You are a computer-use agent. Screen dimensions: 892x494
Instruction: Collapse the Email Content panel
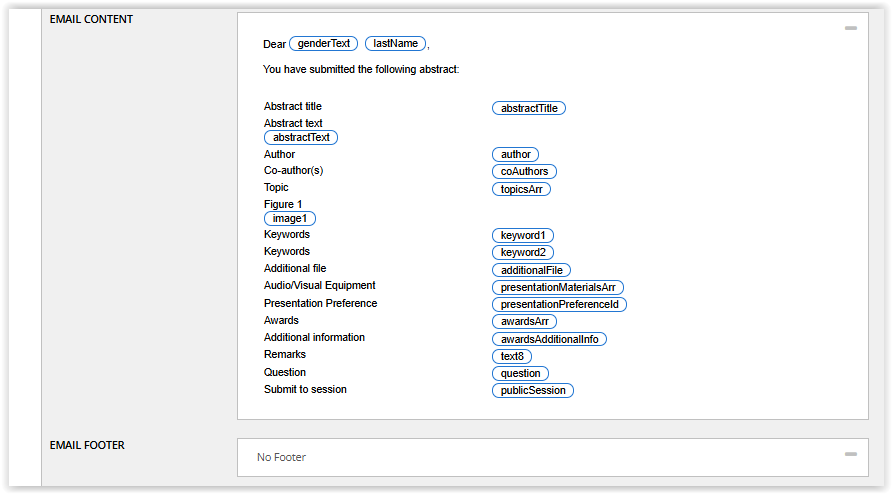tap(850, 28)
